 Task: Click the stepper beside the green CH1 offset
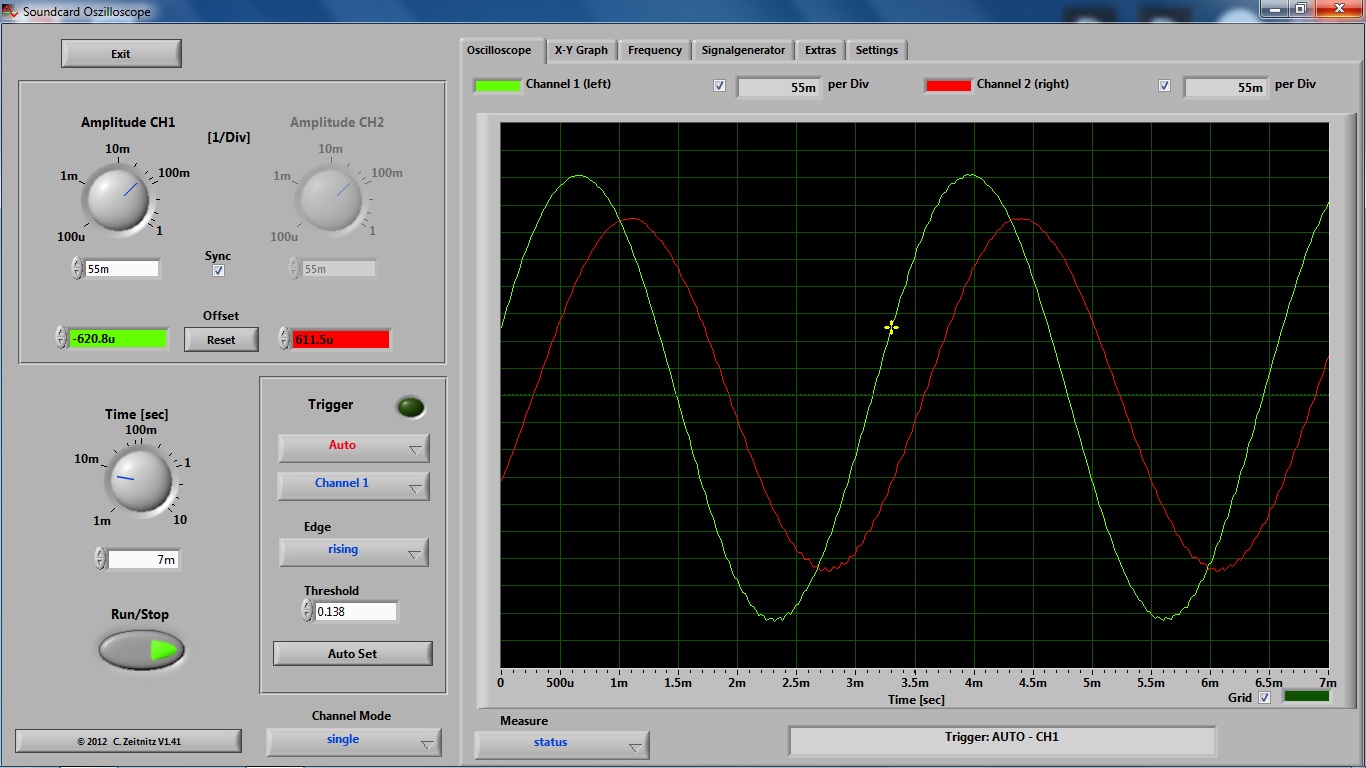click(x=61, y=339)
